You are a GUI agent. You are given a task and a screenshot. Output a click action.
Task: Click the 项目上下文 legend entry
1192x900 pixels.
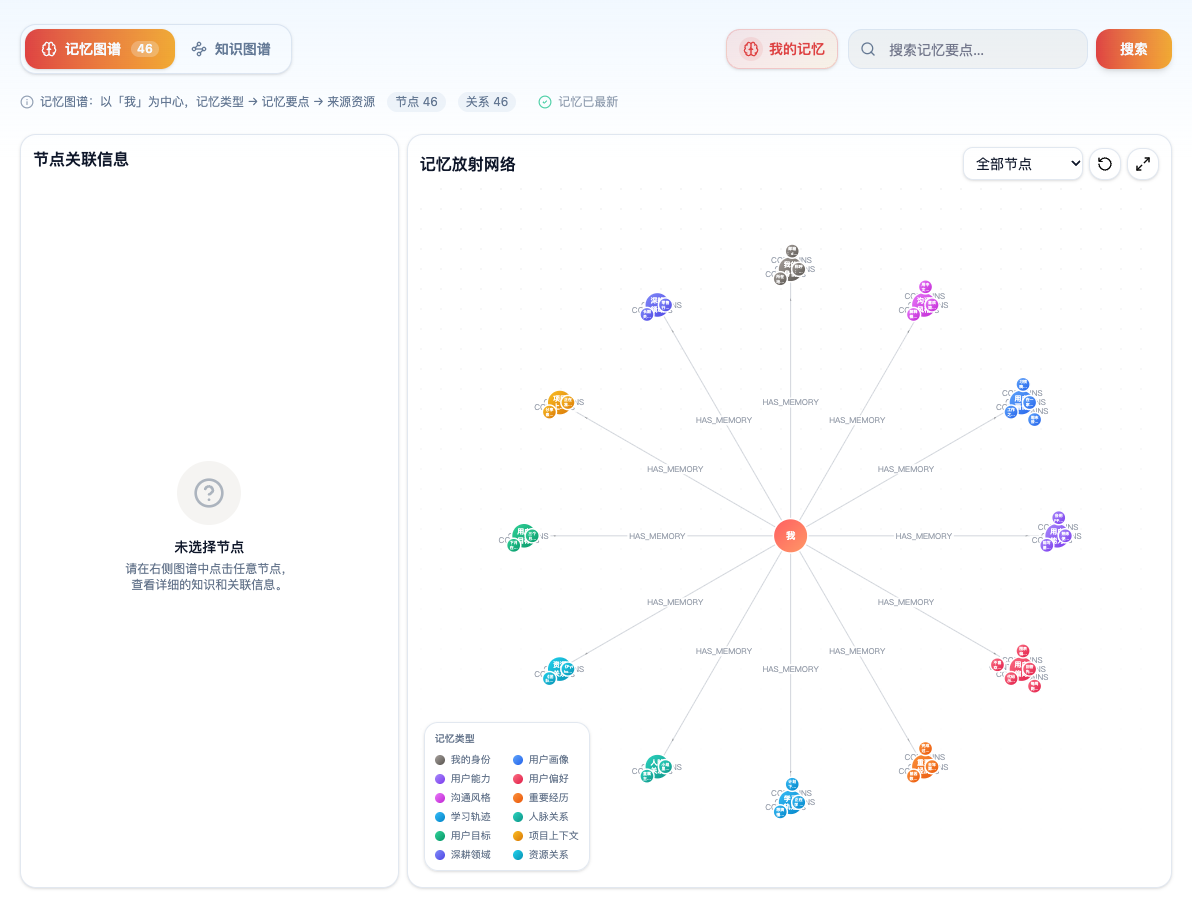(546, 835)
